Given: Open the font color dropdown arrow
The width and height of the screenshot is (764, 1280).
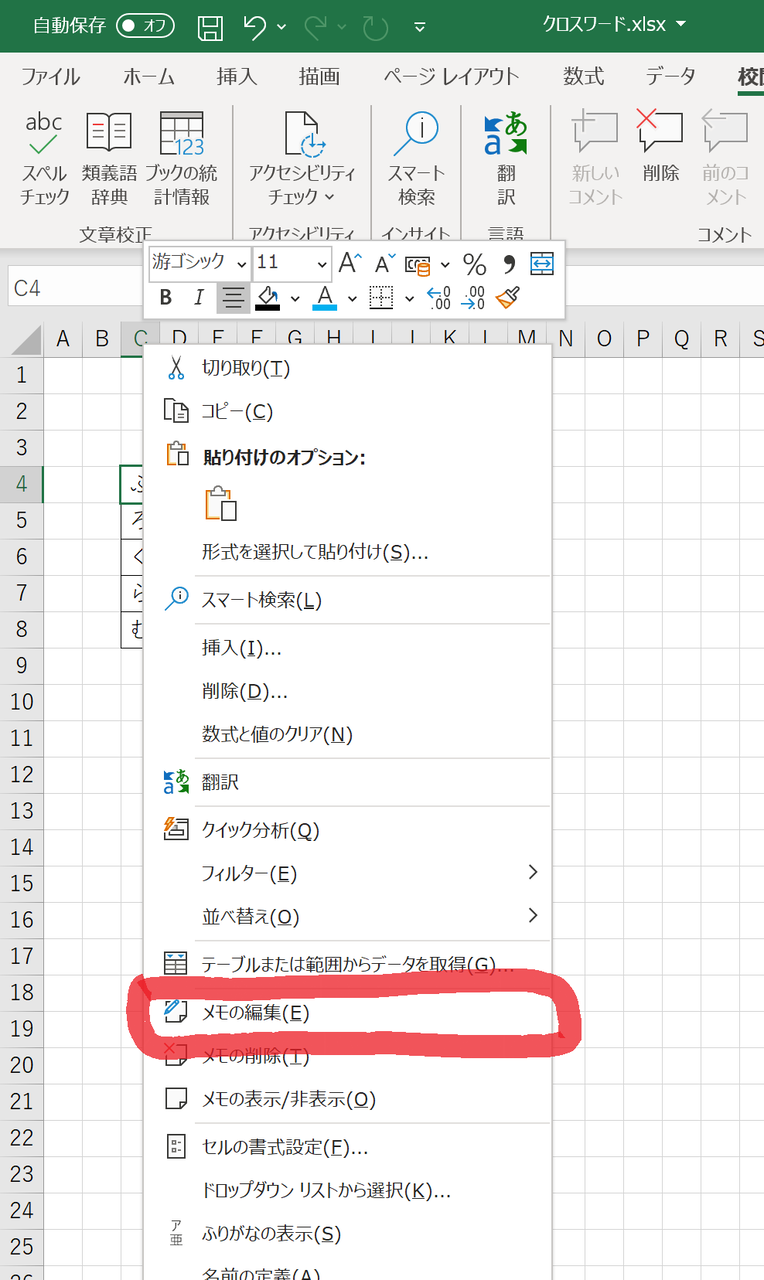Looking at the screenshot, I should 352,298.
